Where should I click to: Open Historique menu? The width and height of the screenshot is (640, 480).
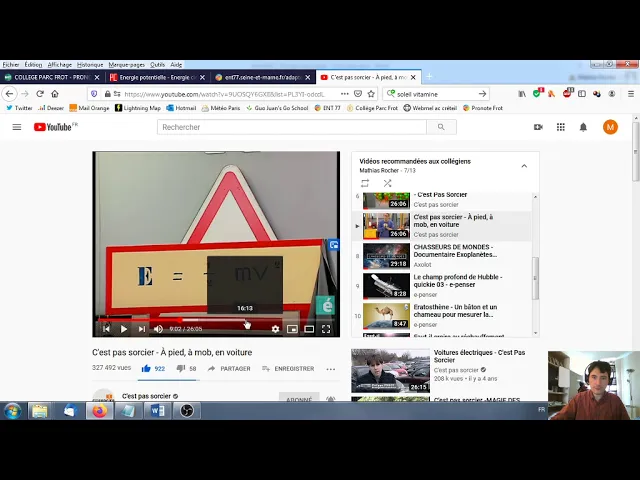90,64
